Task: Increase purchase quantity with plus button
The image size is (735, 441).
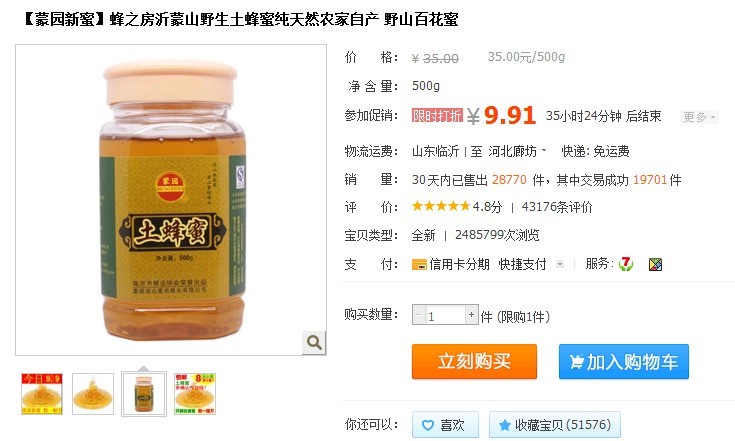Action: (x=472, y=314)
